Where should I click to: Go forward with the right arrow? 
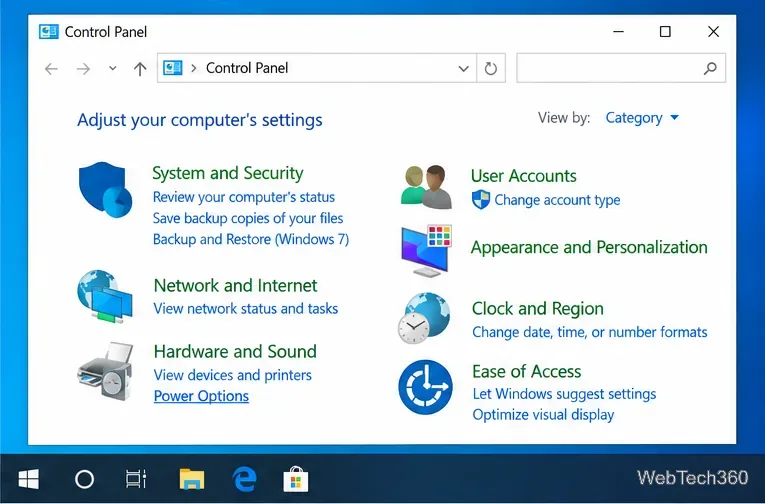pyautogui.click(x=83, y=69)
